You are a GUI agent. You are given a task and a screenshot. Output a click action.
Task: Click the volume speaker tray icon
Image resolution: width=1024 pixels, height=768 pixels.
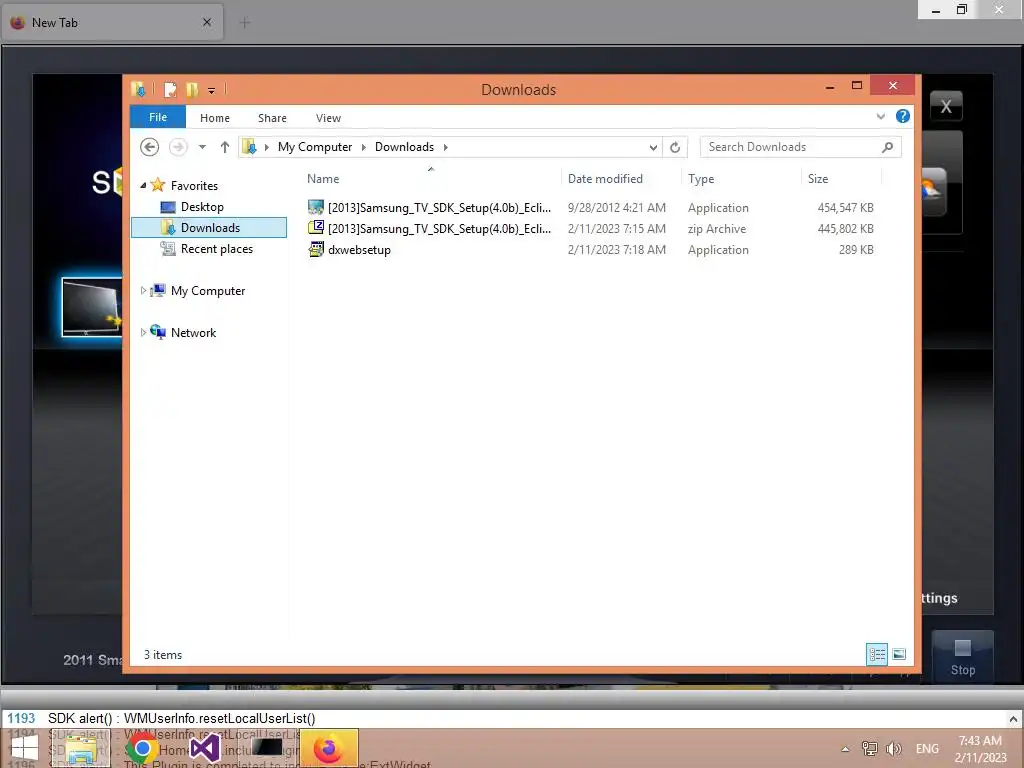(893, 749)
